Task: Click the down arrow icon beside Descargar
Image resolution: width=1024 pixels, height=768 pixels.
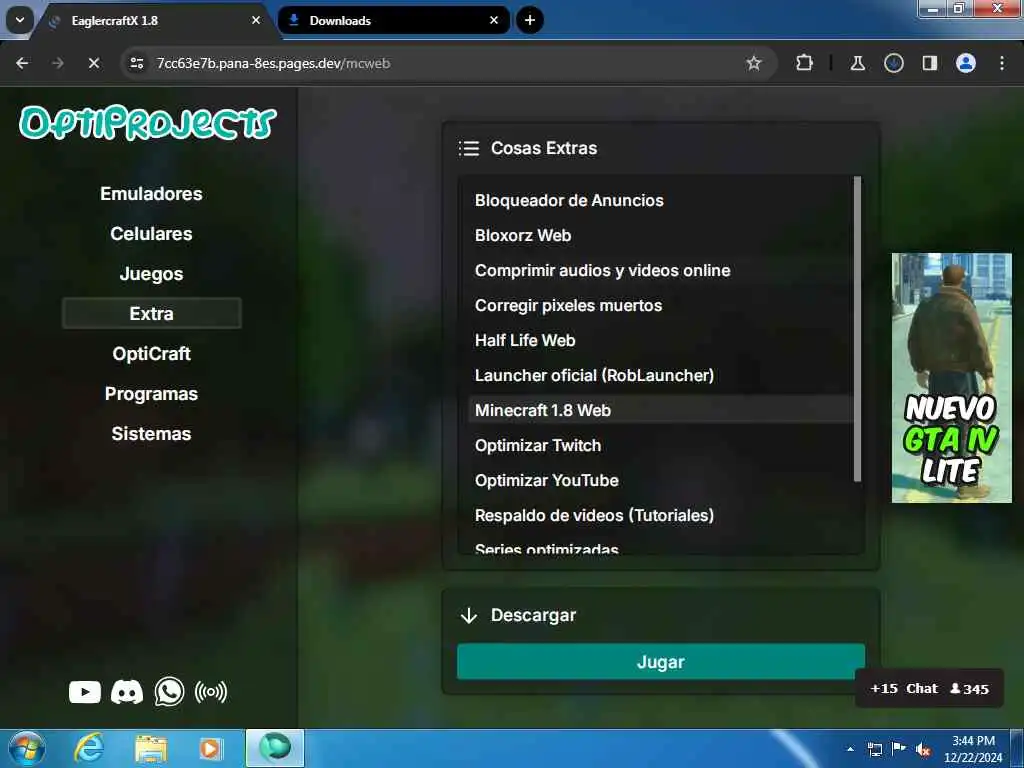Action: 468,615
